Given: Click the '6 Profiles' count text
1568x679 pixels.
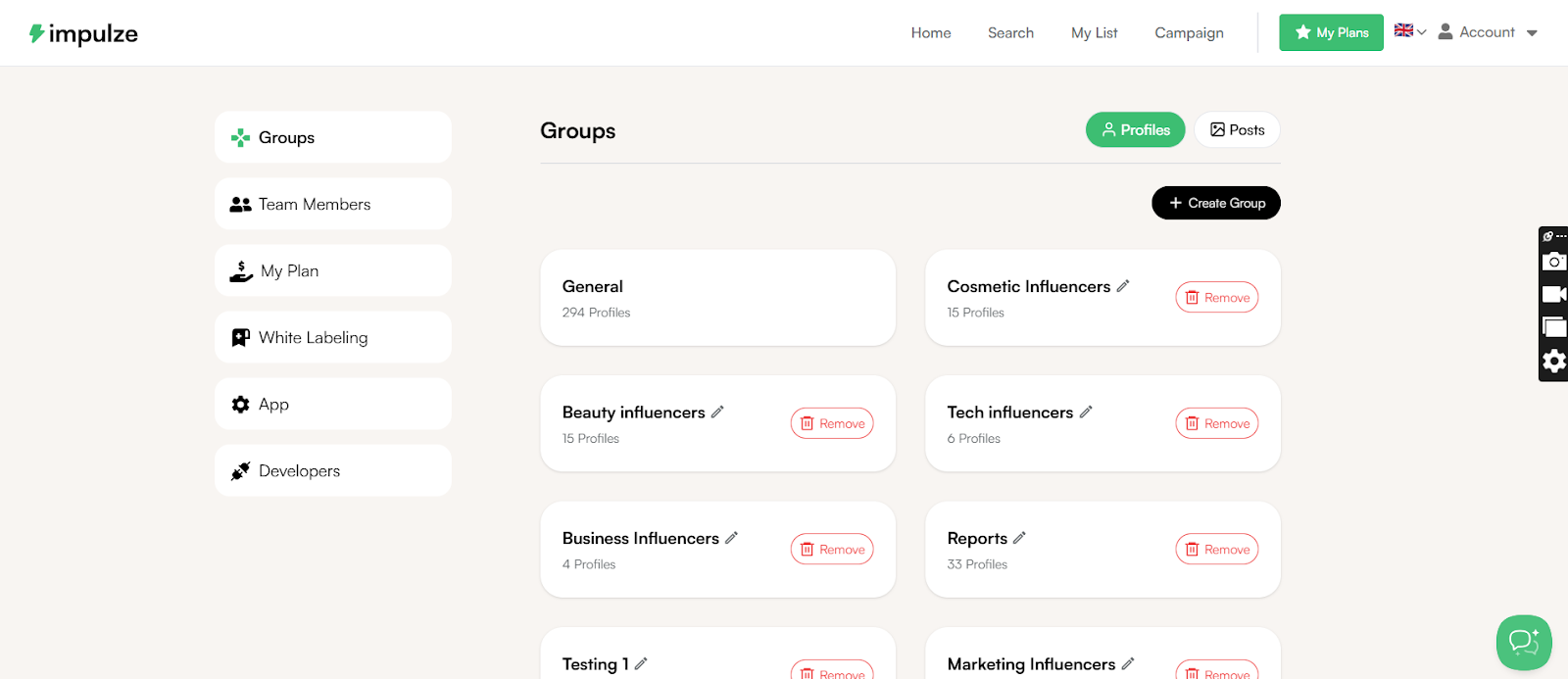Looking at the screenshot, I should click(973, 439).
